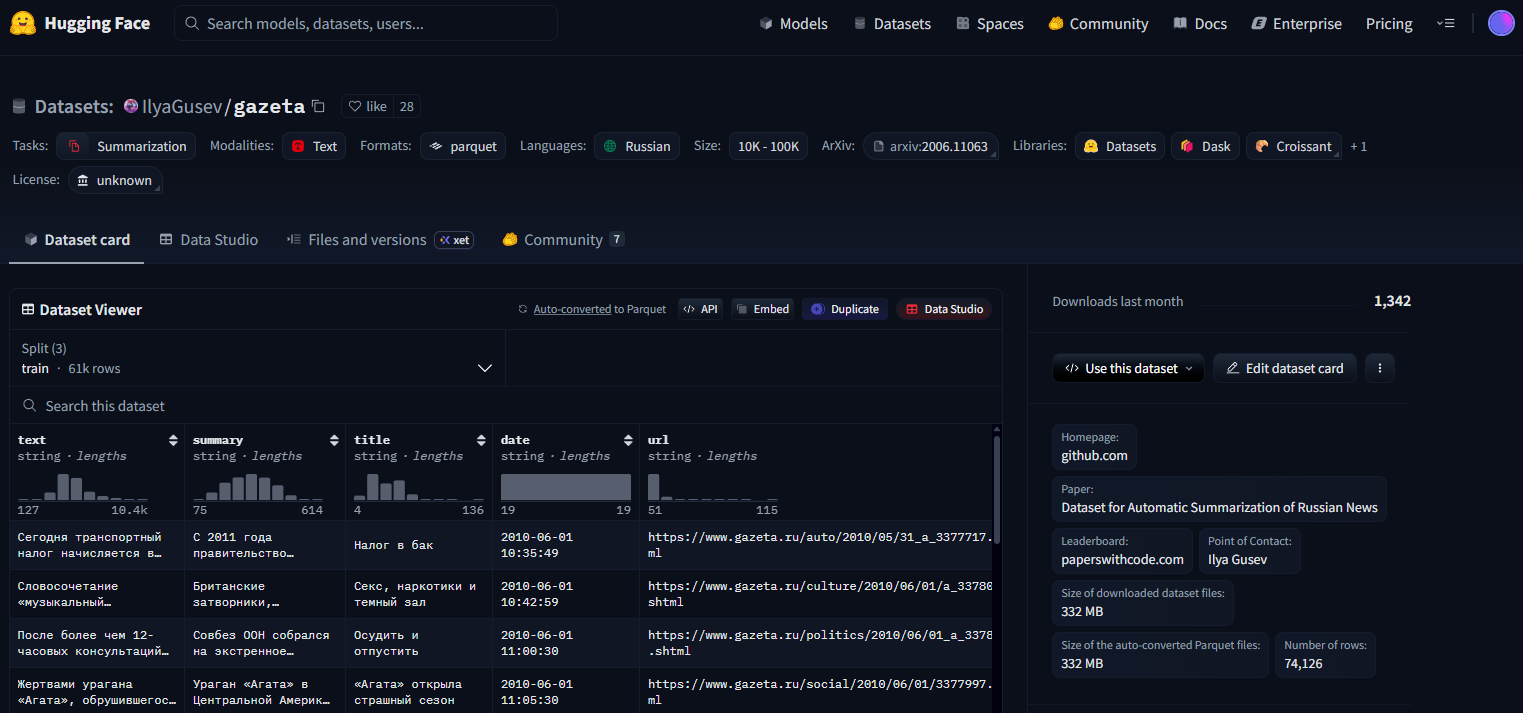
Task: Open the navigation overflow menu beside Pricing
Action: coord(1444,23)
